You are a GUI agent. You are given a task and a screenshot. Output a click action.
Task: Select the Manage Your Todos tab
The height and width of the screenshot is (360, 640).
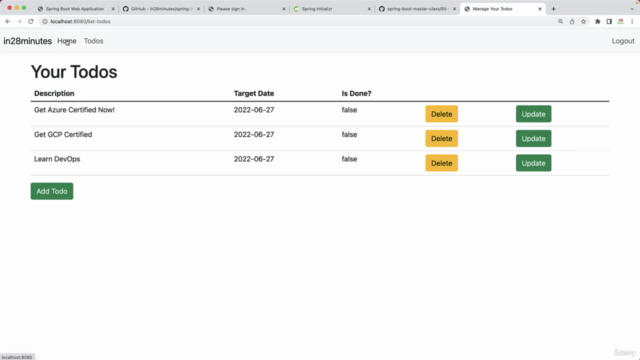pos(502,9)
